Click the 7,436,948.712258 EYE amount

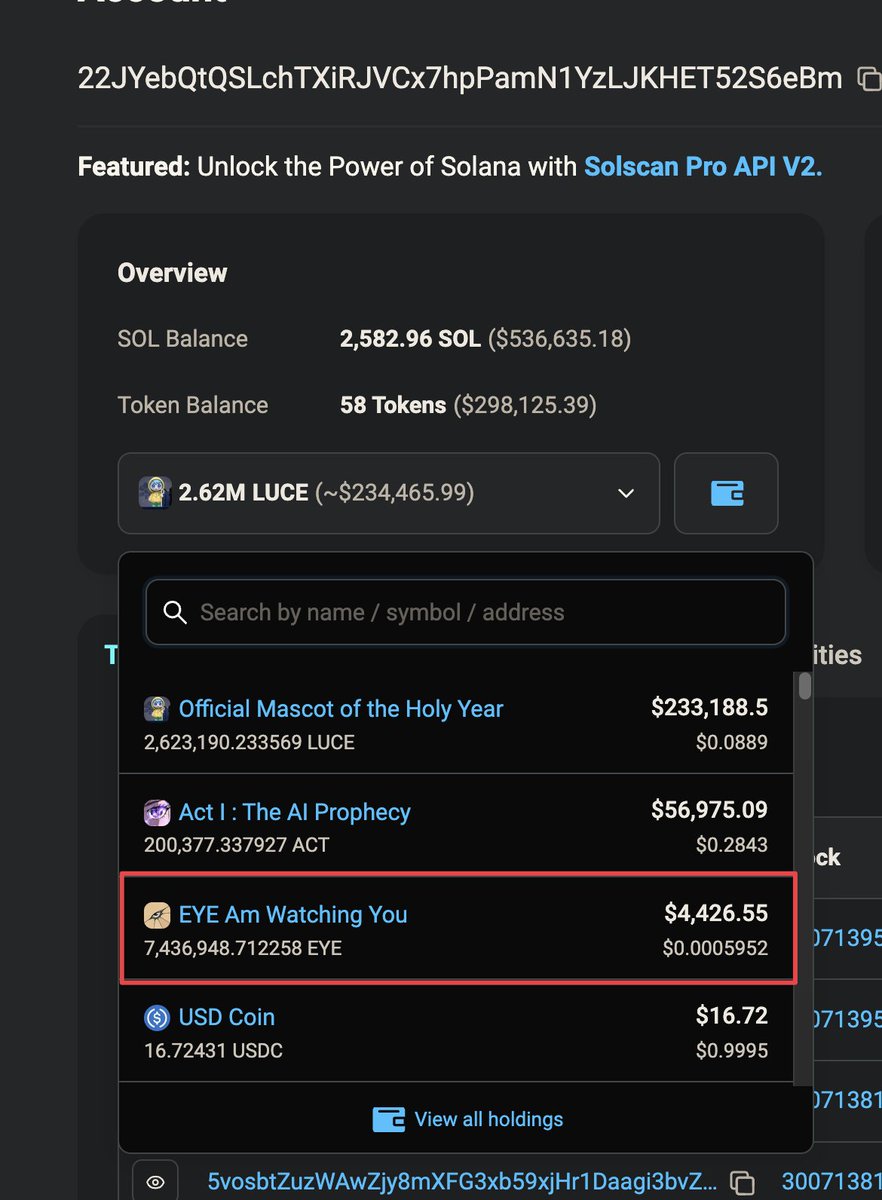click(243, 947)
